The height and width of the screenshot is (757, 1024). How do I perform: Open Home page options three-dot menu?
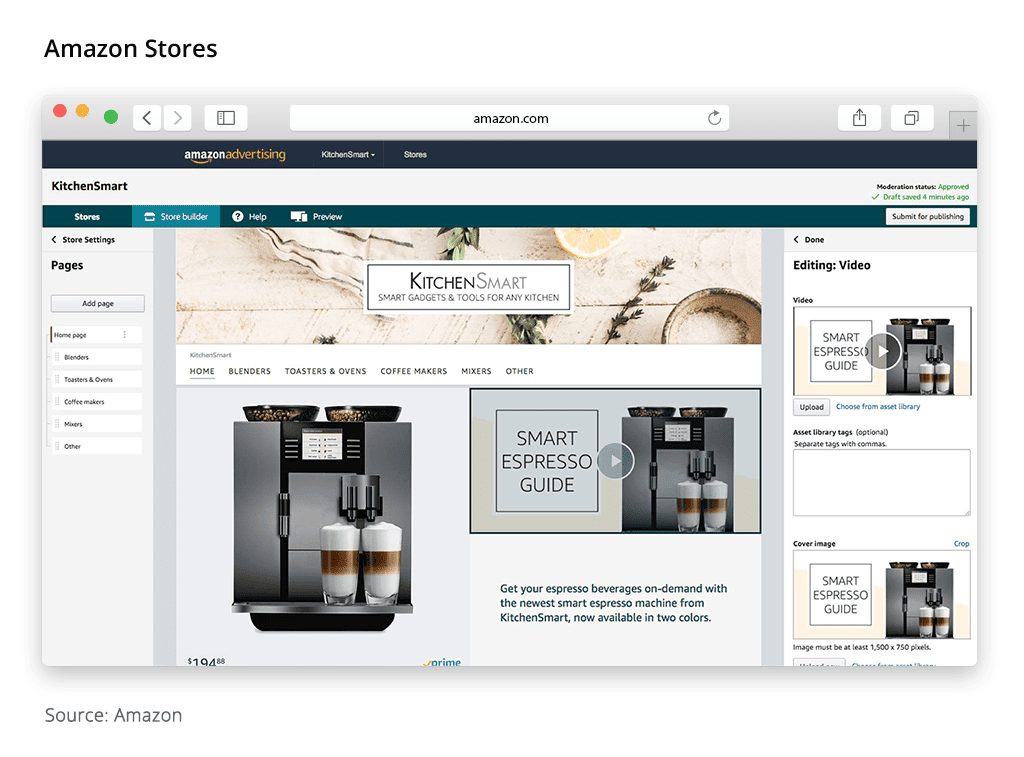125,335
